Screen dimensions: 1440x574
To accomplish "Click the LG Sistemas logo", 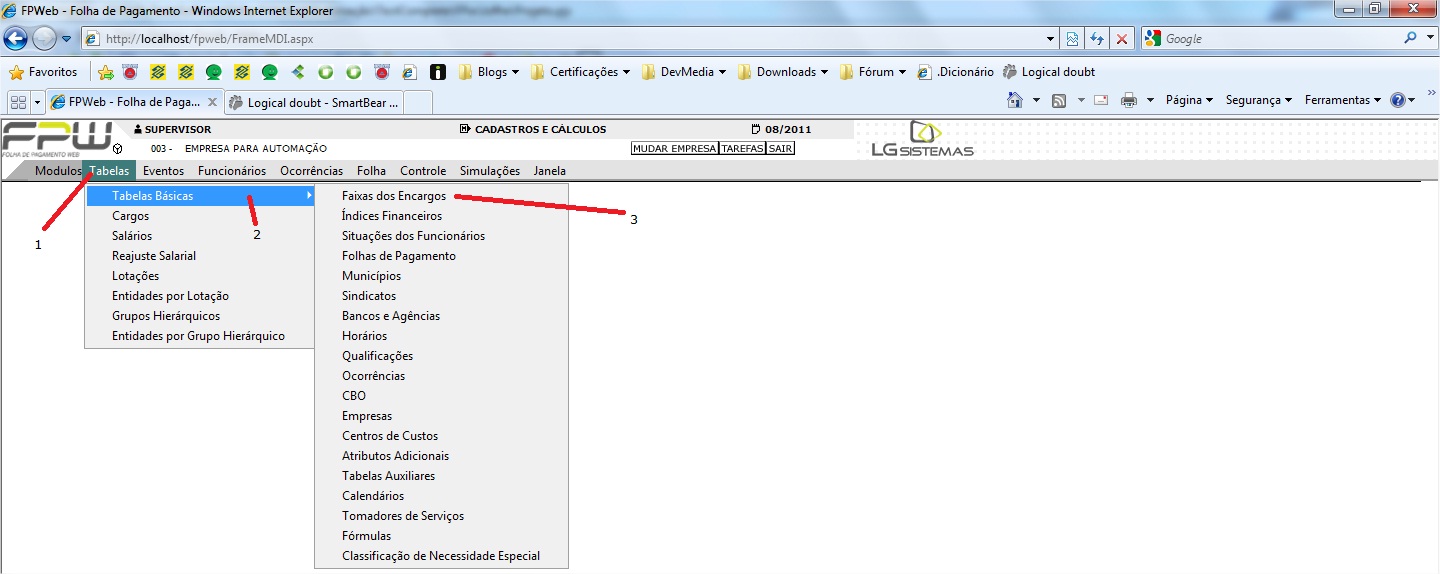I will click(x=922, y=139).
